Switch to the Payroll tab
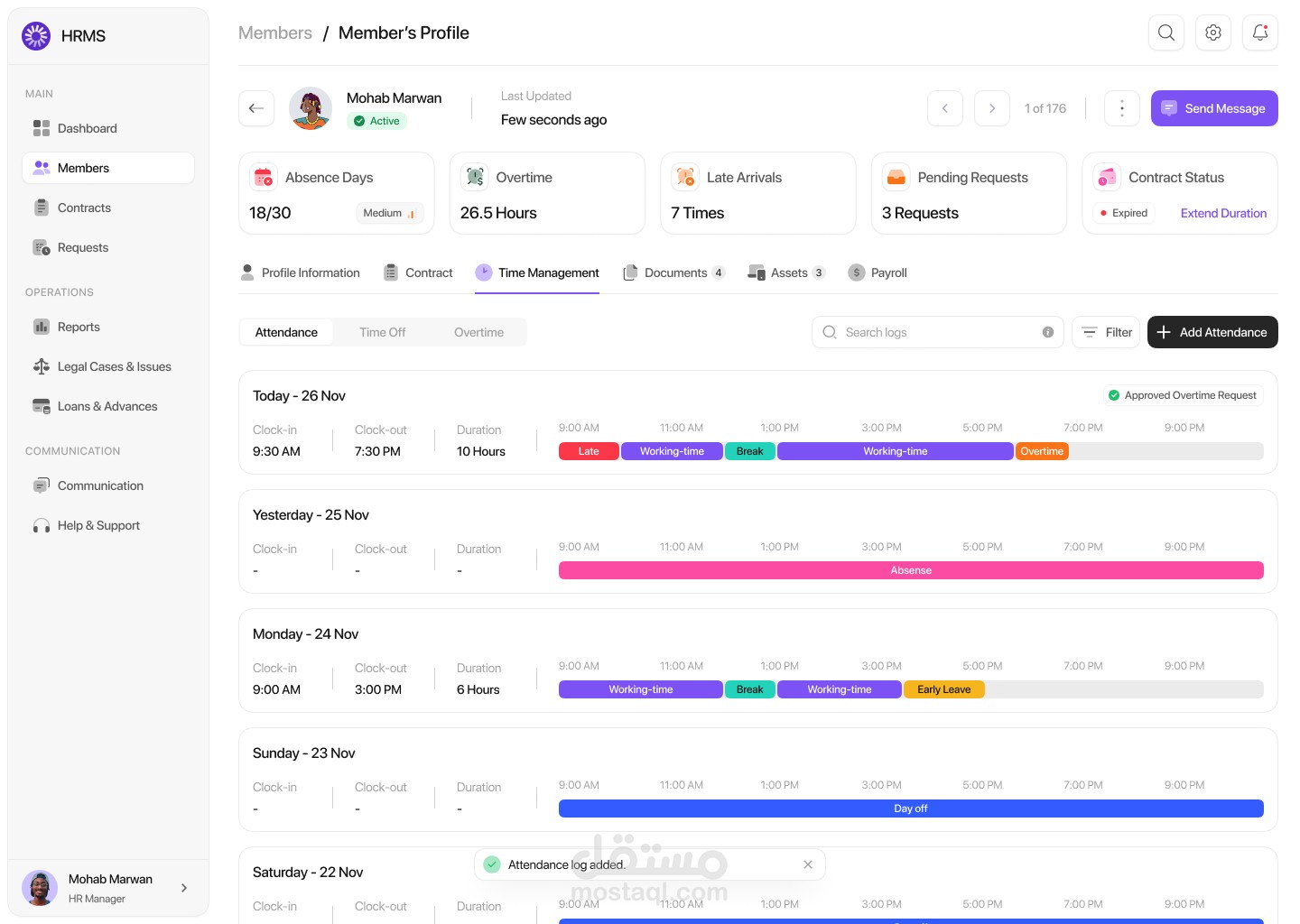This screenshot has width=1300, height=924. (877, 273)
